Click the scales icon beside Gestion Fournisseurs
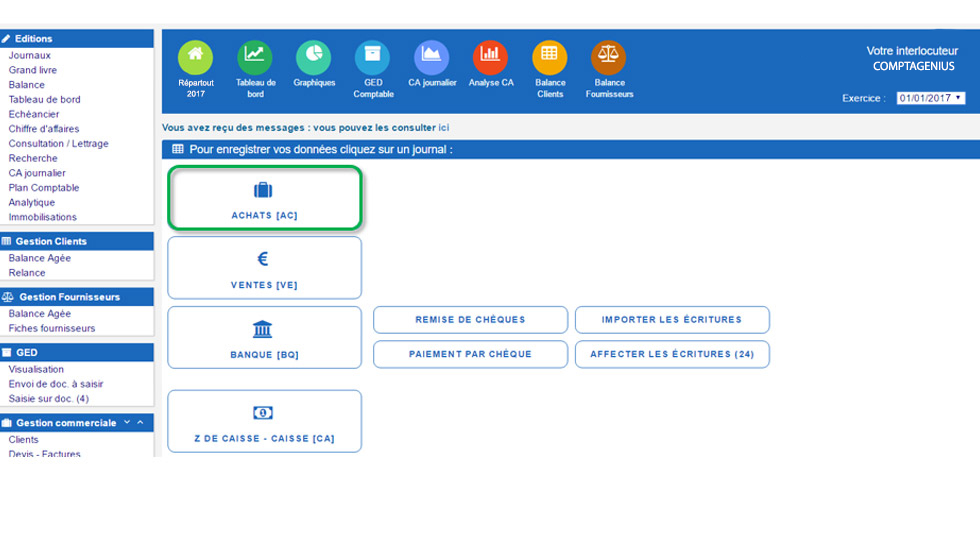This screenshot has height=534, width=980. (8, 297)
